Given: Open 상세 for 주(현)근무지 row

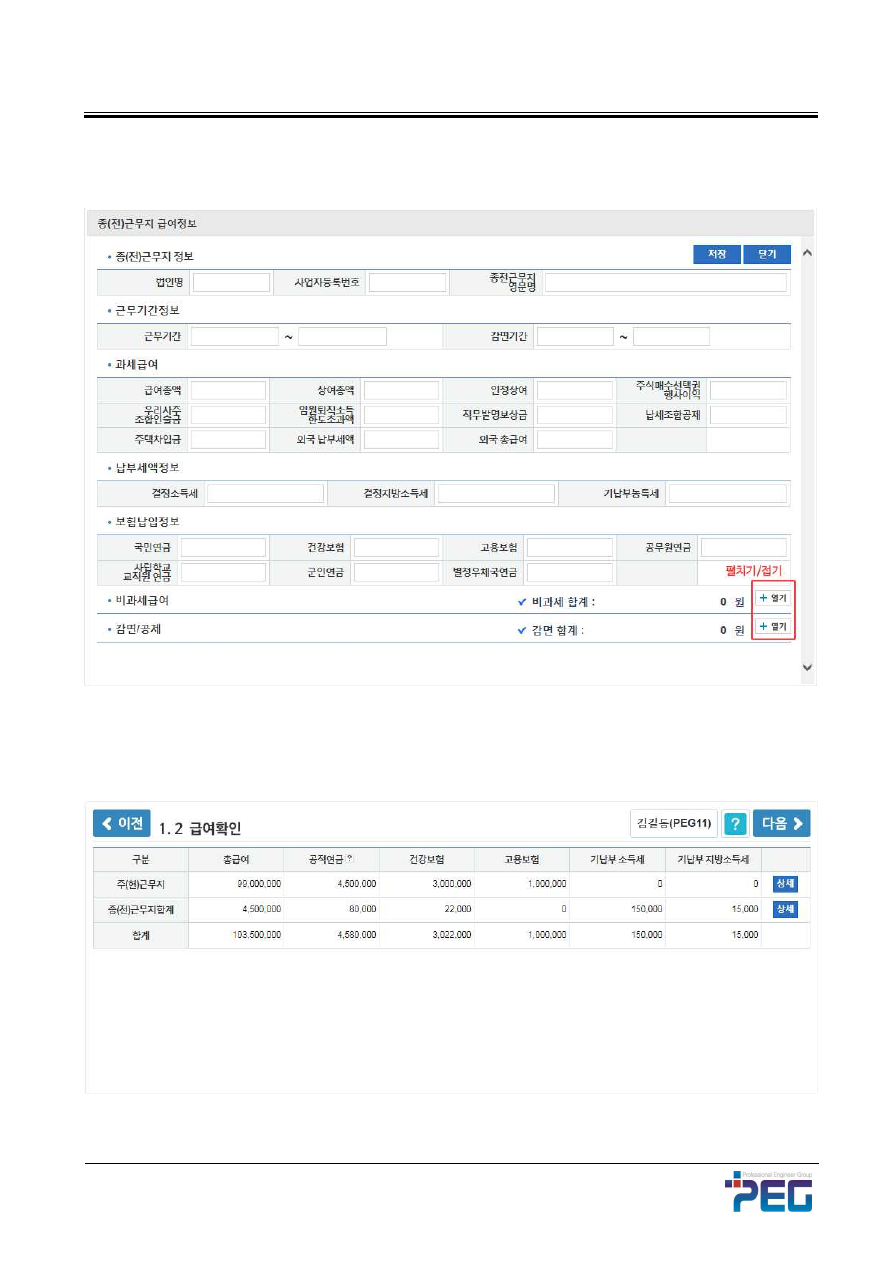Looking at the screenshot, I should [786, 883].
